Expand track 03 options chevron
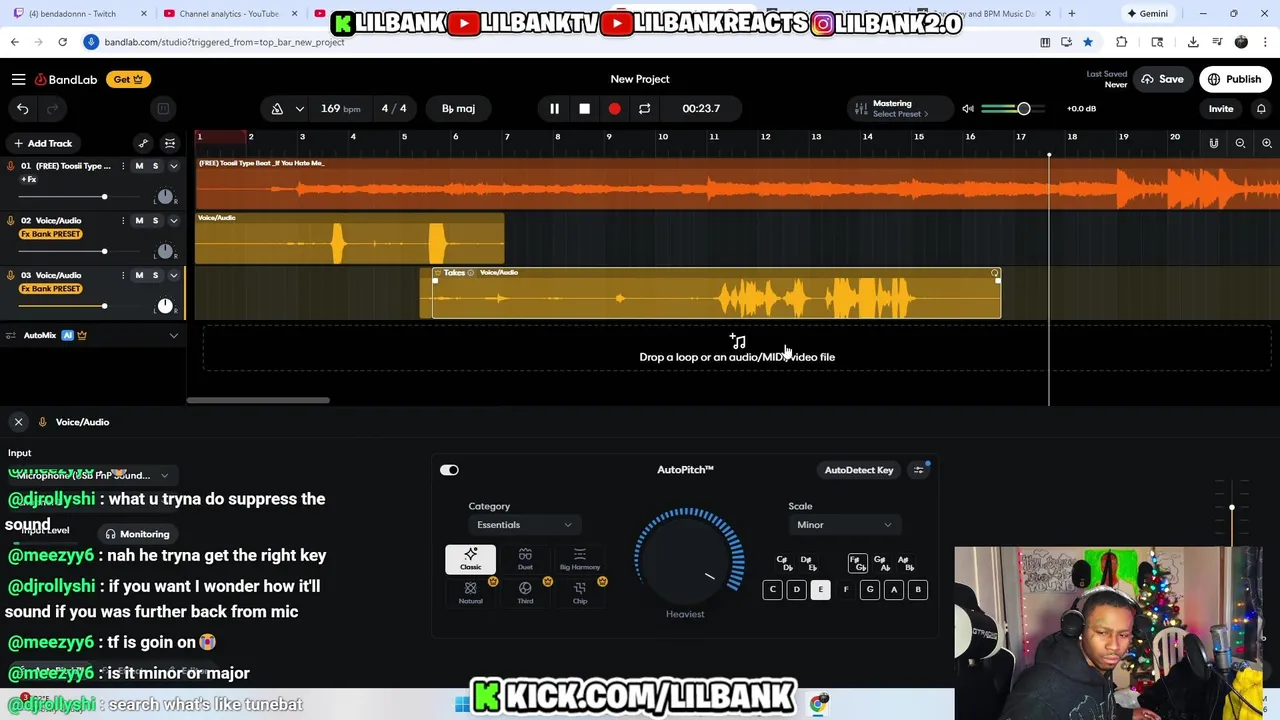This screenshot has width=1280, height=720. point(173,275)
